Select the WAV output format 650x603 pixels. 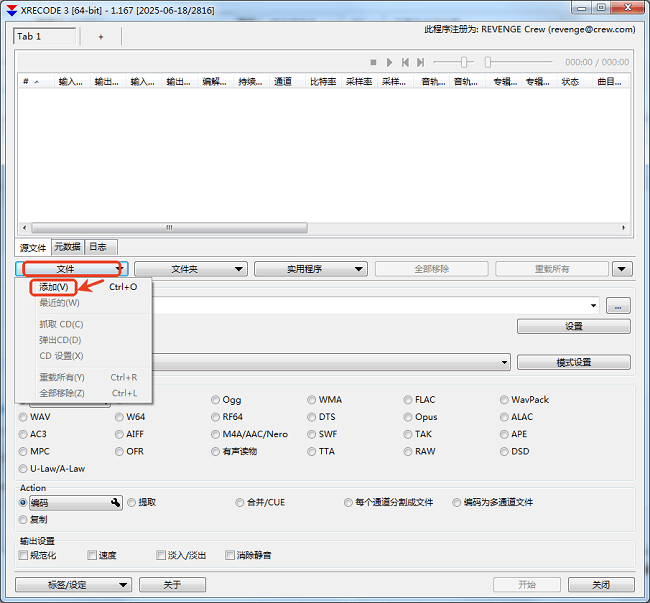click(35, 417)
